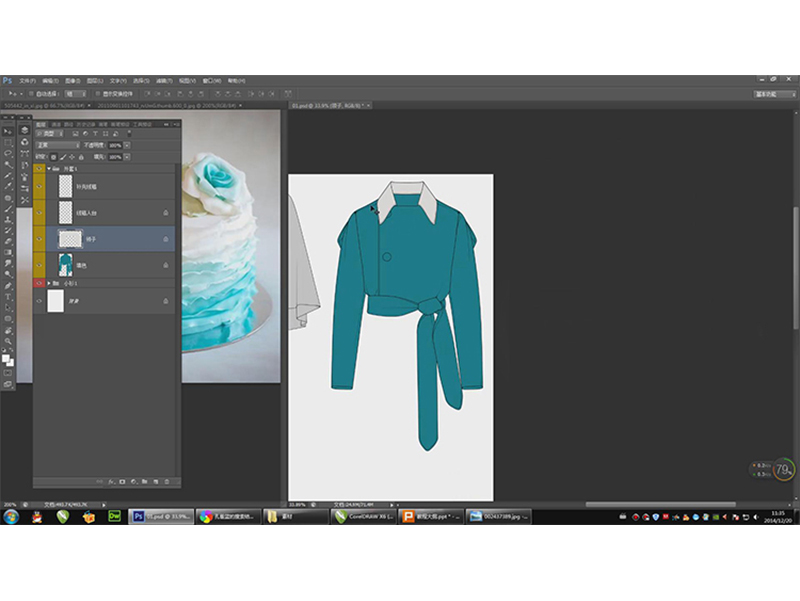This screenshot has height=601, width=800.
Task: Select the Zoom tool in the toolbox
Action: (8, 341)
